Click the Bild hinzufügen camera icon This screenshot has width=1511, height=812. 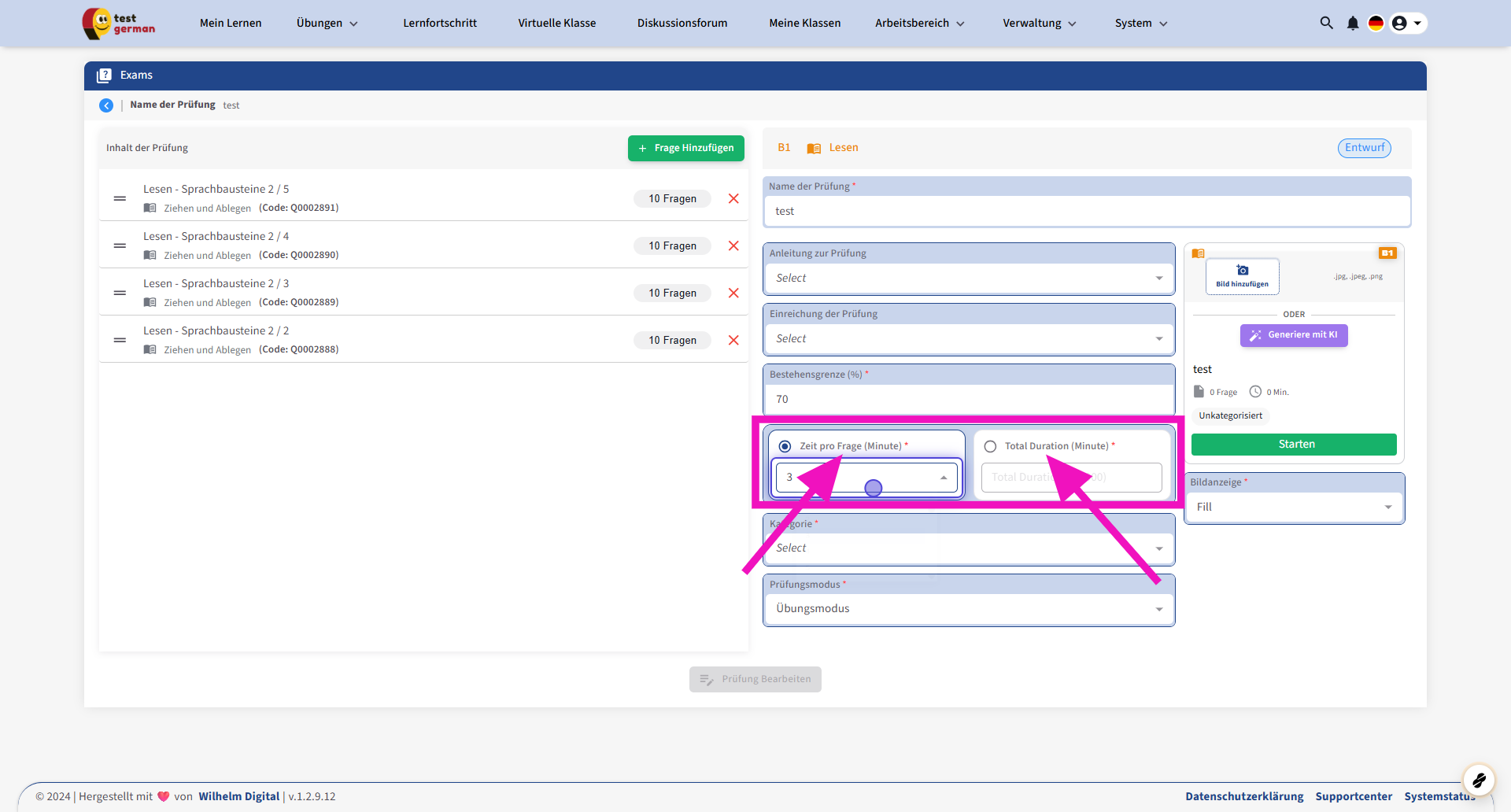coord(1242,271)
